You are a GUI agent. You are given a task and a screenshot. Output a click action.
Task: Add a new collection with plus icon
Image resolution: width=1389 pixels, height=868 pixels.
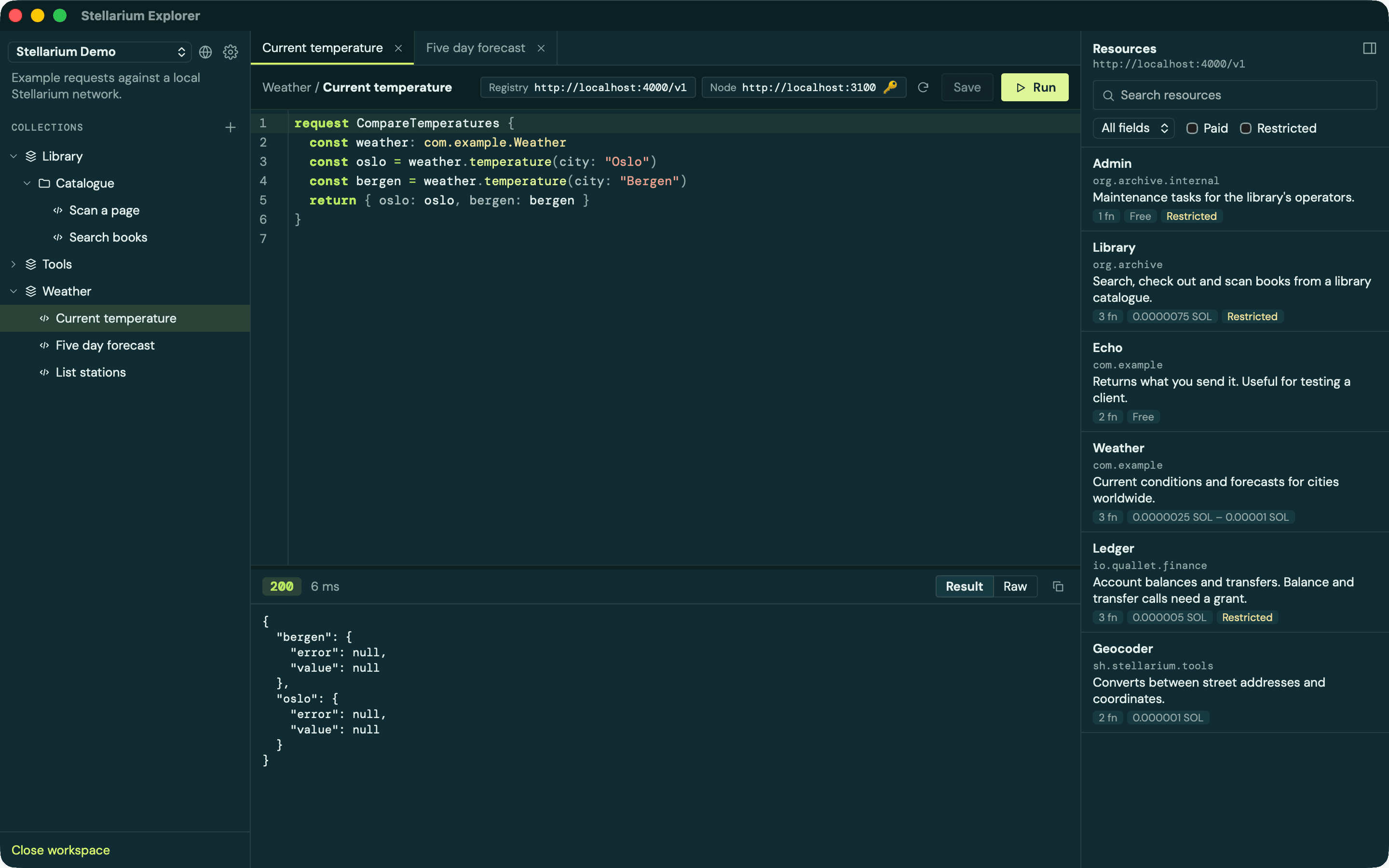(230, 127)
